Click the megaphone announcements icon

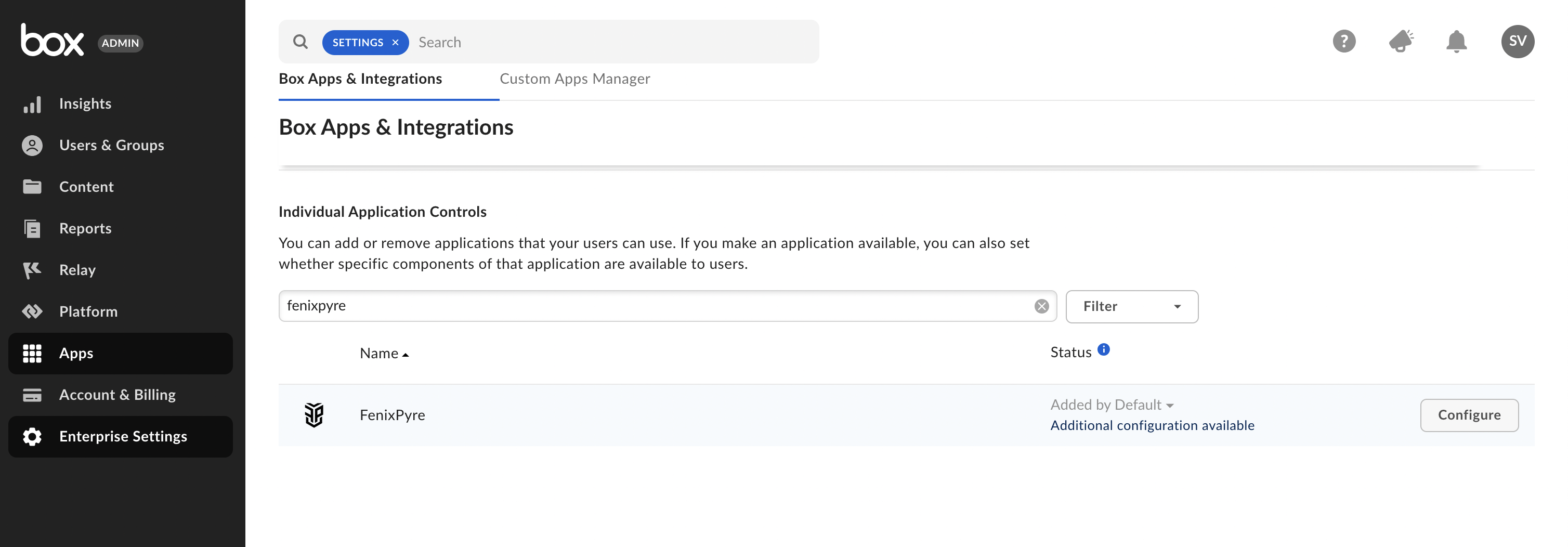click(x=1400, y=42)
